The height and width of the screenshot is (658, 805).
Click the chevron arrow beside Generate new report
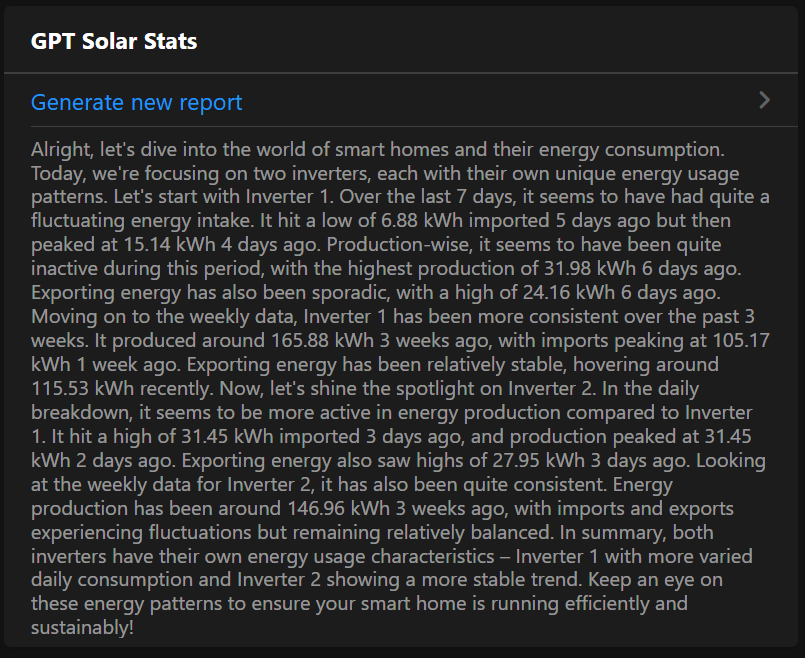[x=764, y=100]
